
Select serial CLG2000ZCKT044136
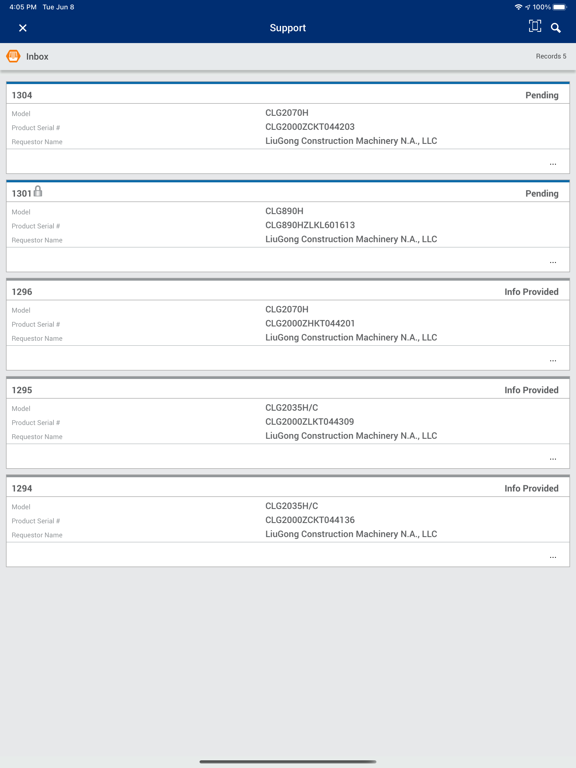point(310,520)
